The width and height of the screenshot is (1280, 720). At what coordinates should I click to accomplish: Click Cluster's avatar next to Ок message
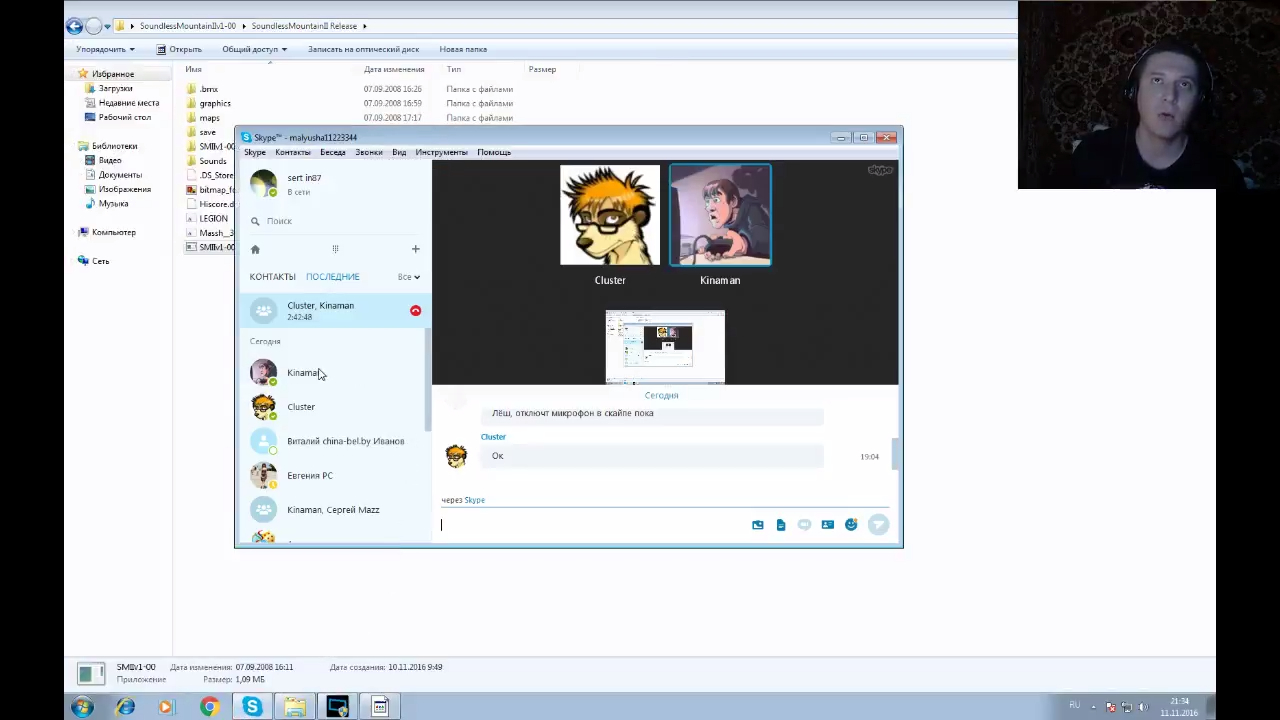click(x=456, y=456)
